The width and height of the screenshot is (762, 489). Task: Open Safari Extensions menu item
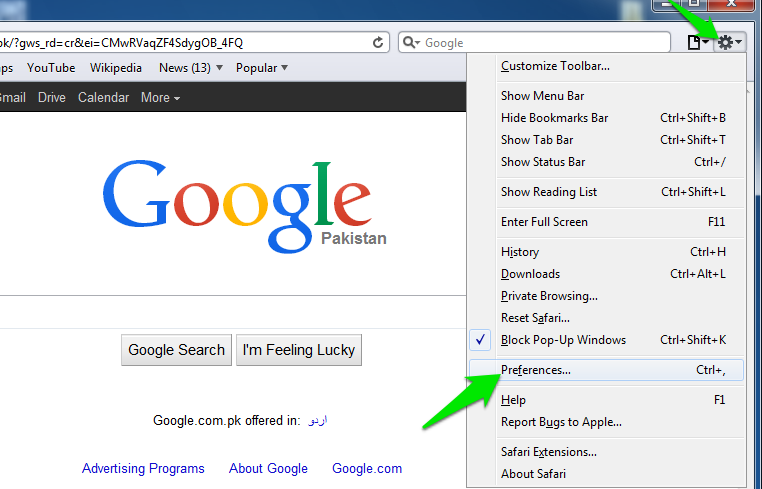pyautogui.click(x=606, y=452)
